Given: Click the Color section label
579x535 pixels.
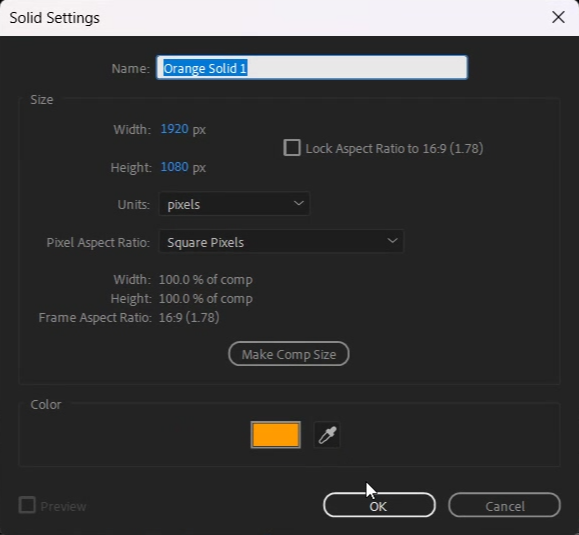Looking at the screenshot, I should [x=46, y=404].
